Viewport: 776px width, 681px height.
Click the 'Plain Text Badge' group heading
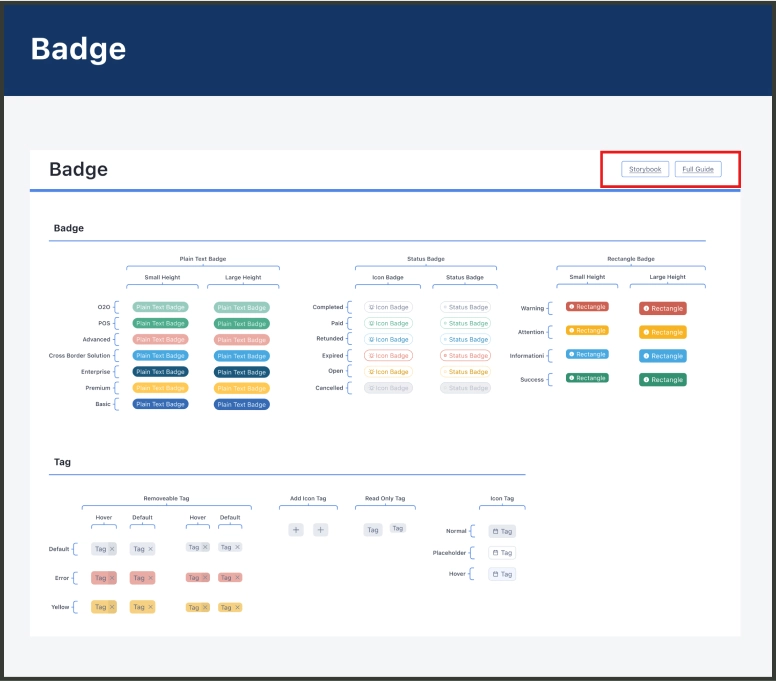[x=203, y=259]
